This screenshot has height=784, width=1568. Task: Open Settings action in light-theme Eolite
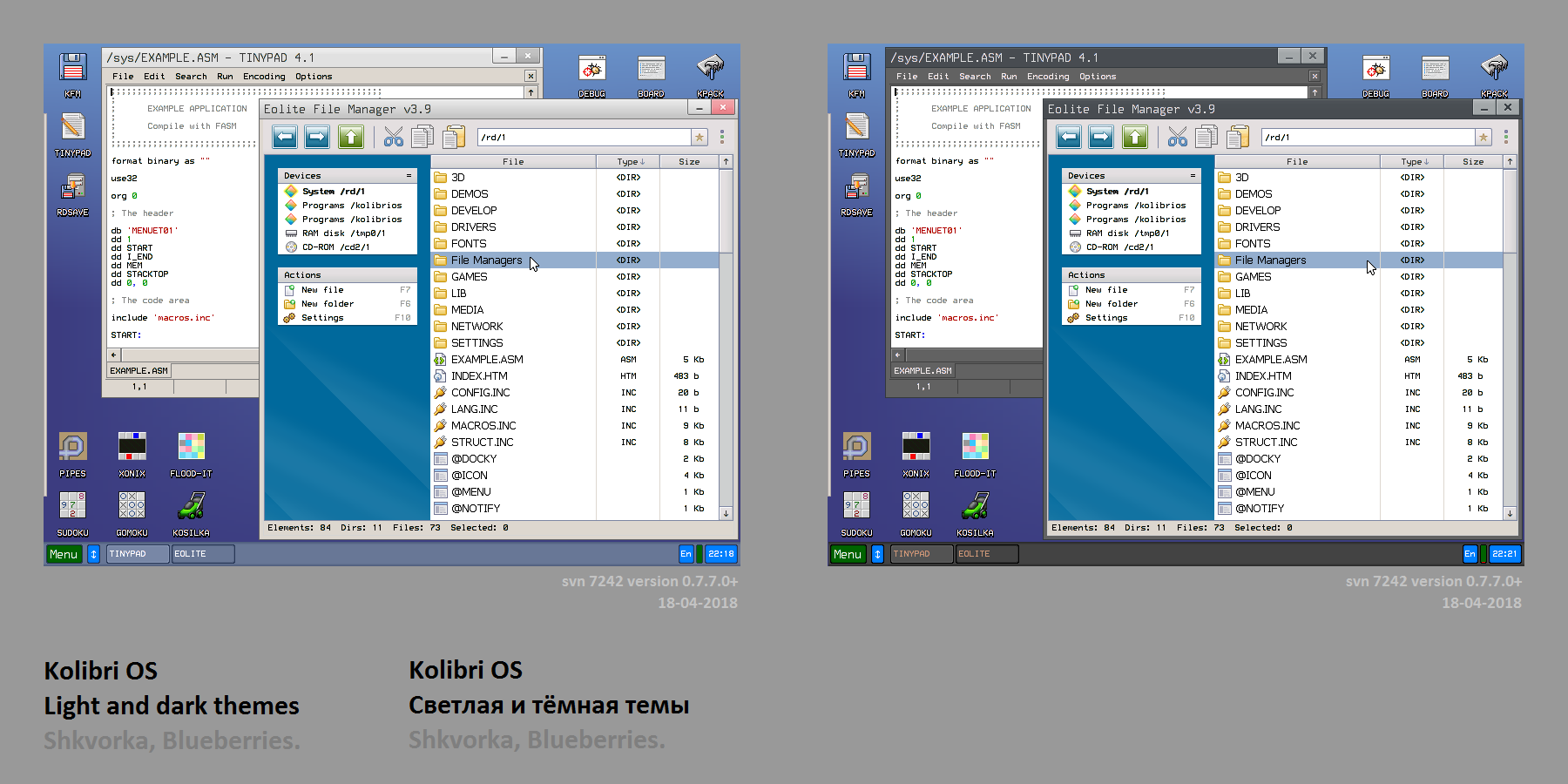348,318
